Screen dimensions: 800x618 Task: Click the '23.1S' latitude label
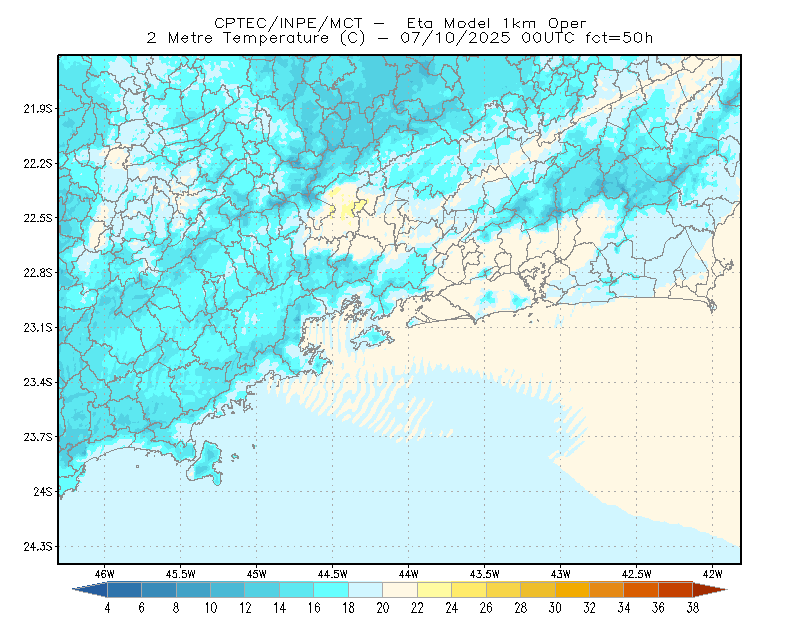click(38, 327)
